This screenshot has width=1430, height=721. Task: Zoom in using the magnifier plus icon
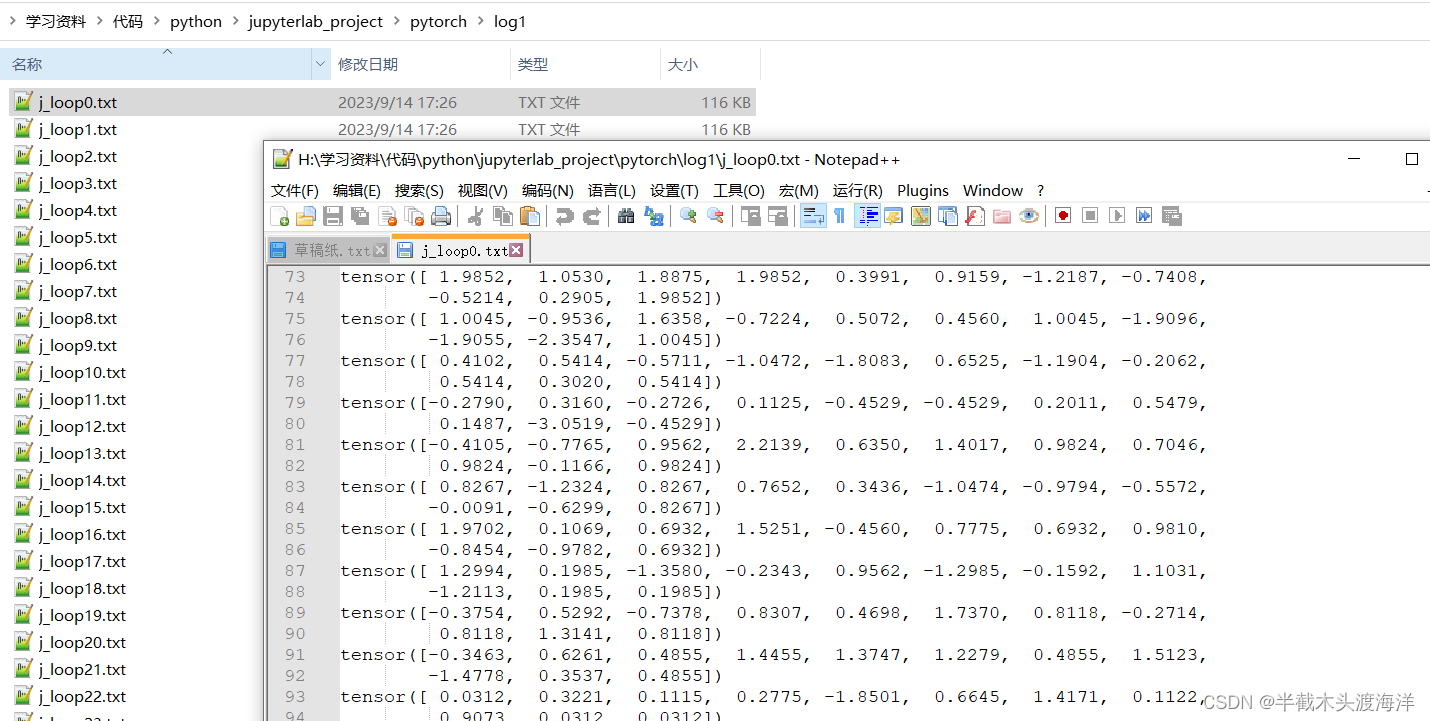(x=688, y=216)
